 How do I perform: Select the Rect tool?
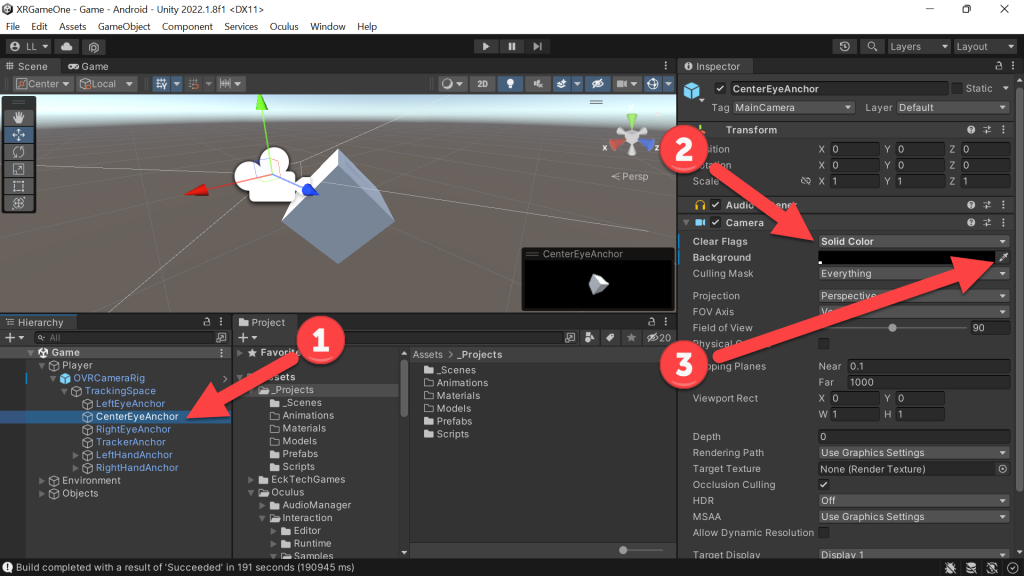coord(18,186)
